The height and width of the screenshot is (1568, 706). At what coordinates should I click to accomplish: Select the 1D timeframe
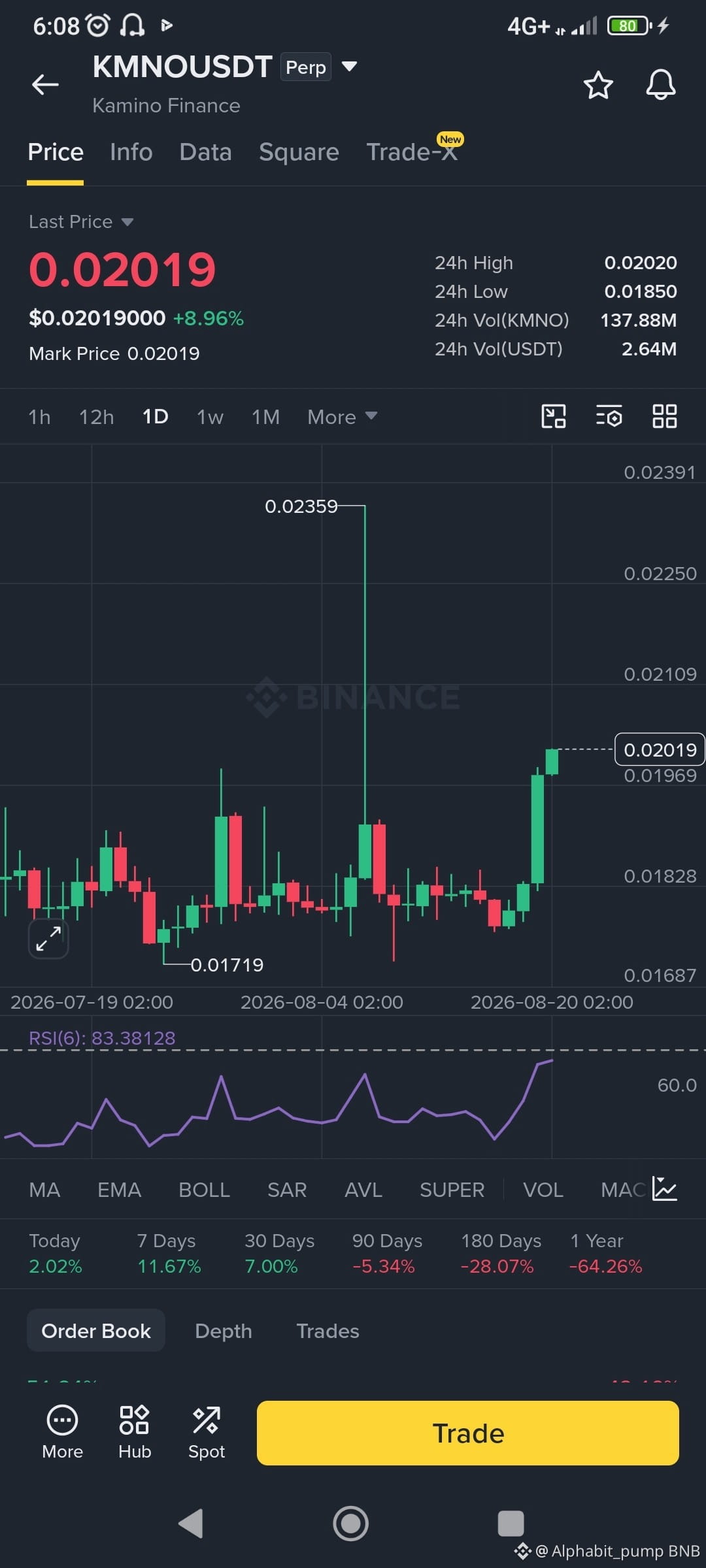pos(156,417)
